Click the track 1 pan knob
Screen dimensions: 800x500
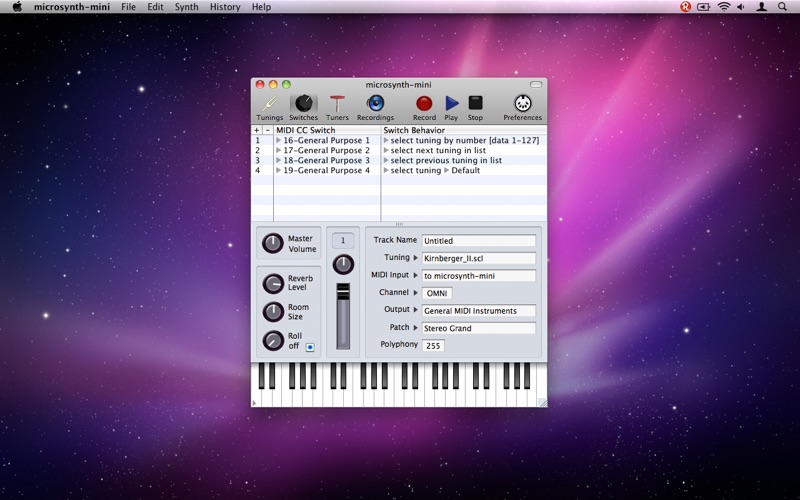pos(343,264)
